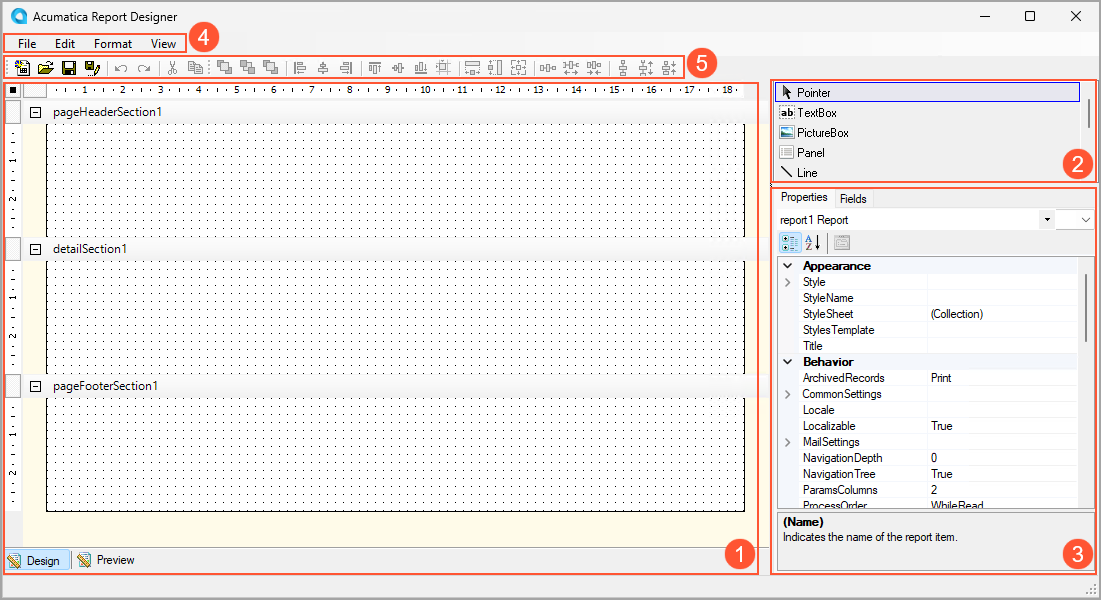Select the Pointer tool in the toolbox
The width and height of the screenshot is (1101, 600).
927,92
